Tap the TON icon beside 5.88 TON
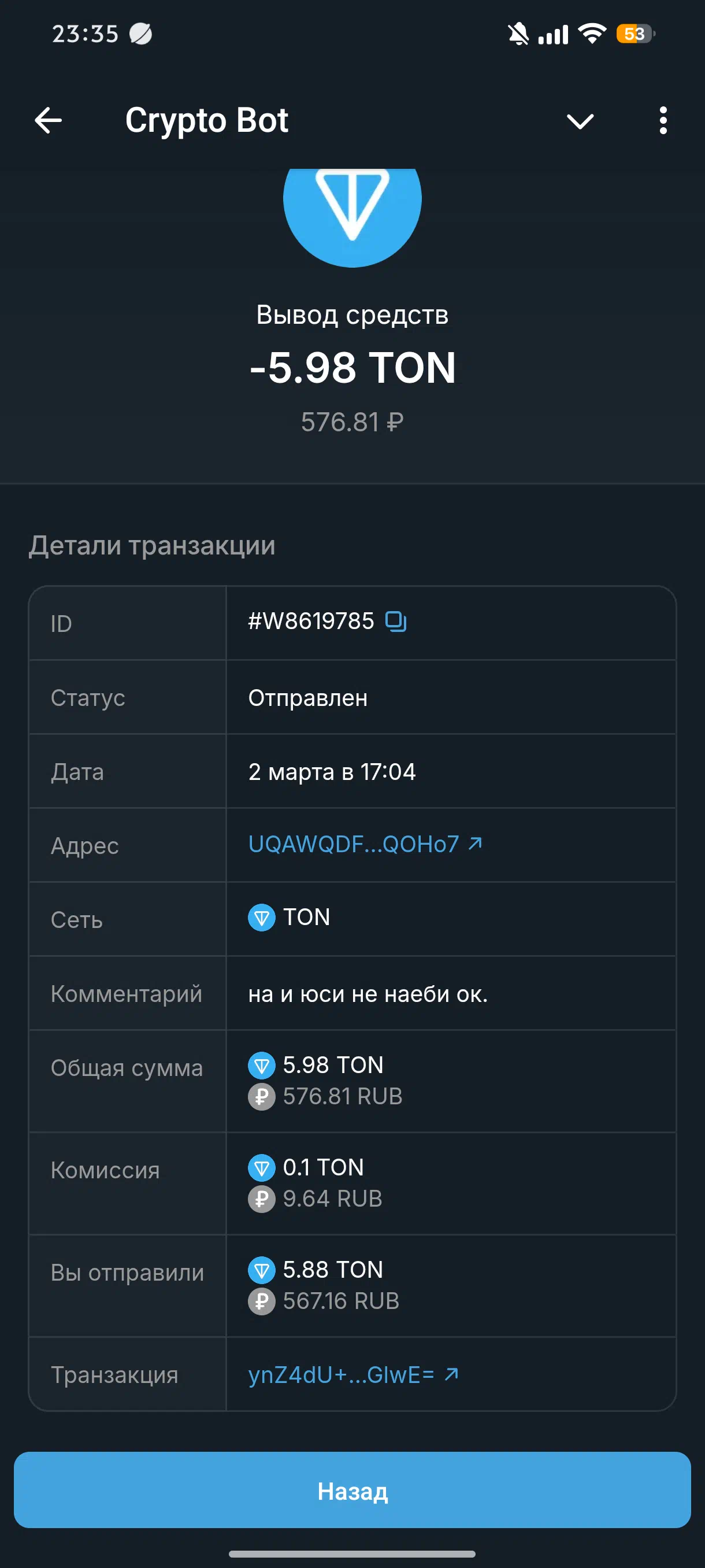Screen dimensions: 705x1568 [x=262, y=1270]
